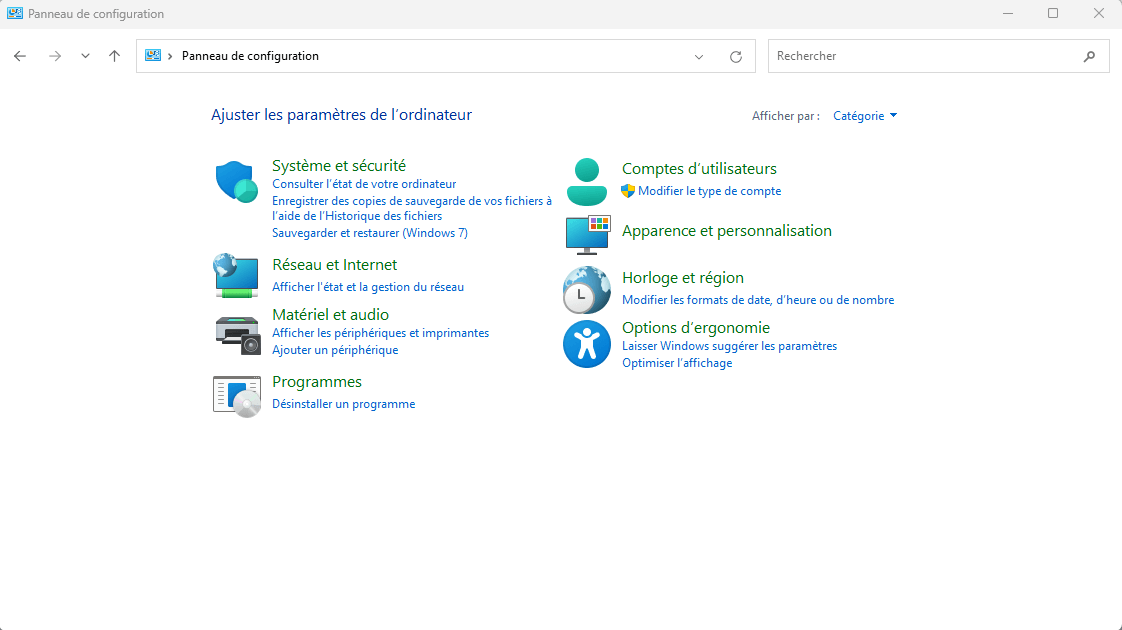Image resolution: width=1122 pixels, height=630 pixels.
Task: Click the Comptes d'utilisateurs icon
Action: click(587, 179)
